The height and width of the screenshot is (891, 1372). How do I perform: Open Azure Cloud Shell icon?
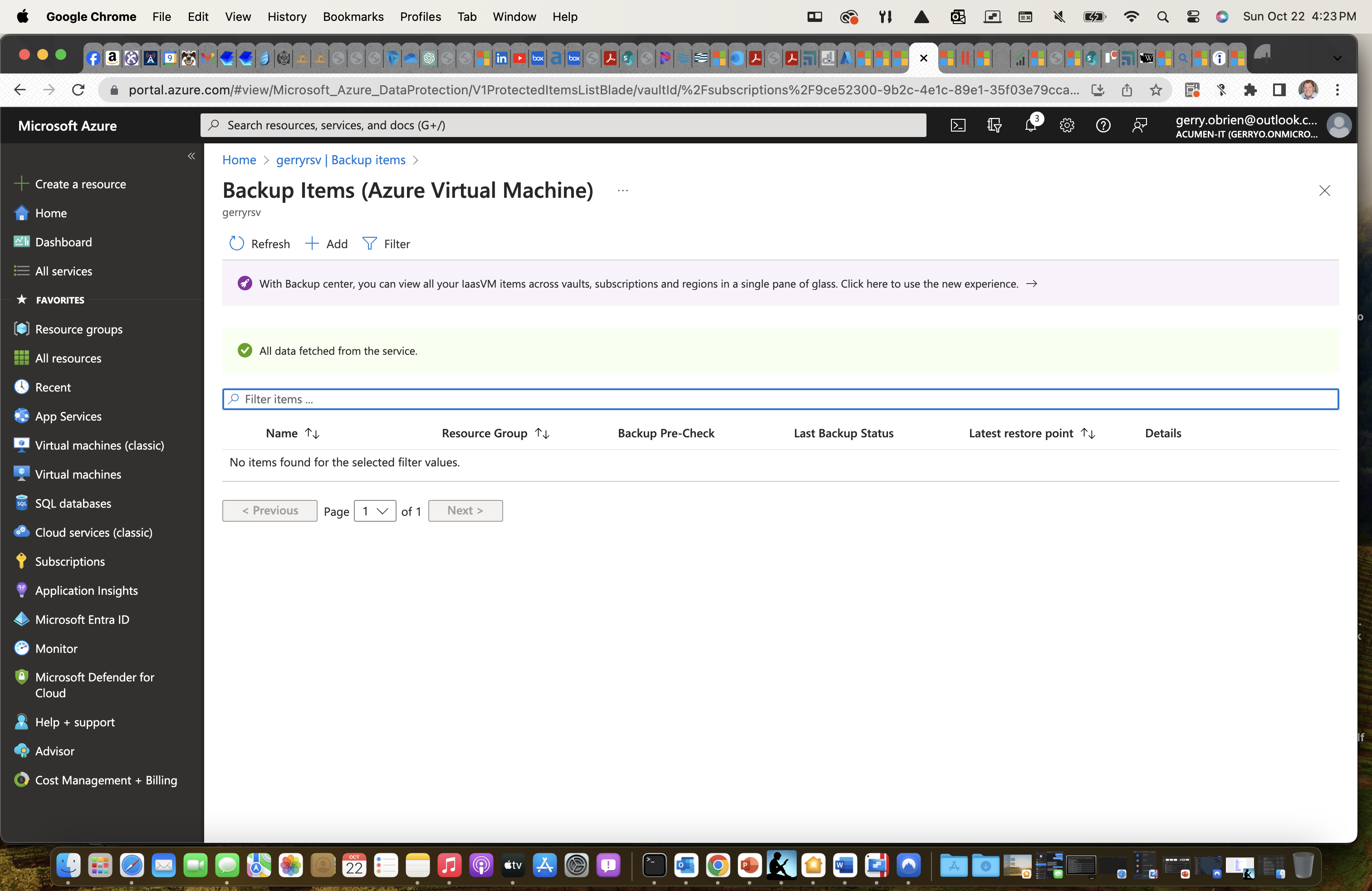tap(957, 125)
